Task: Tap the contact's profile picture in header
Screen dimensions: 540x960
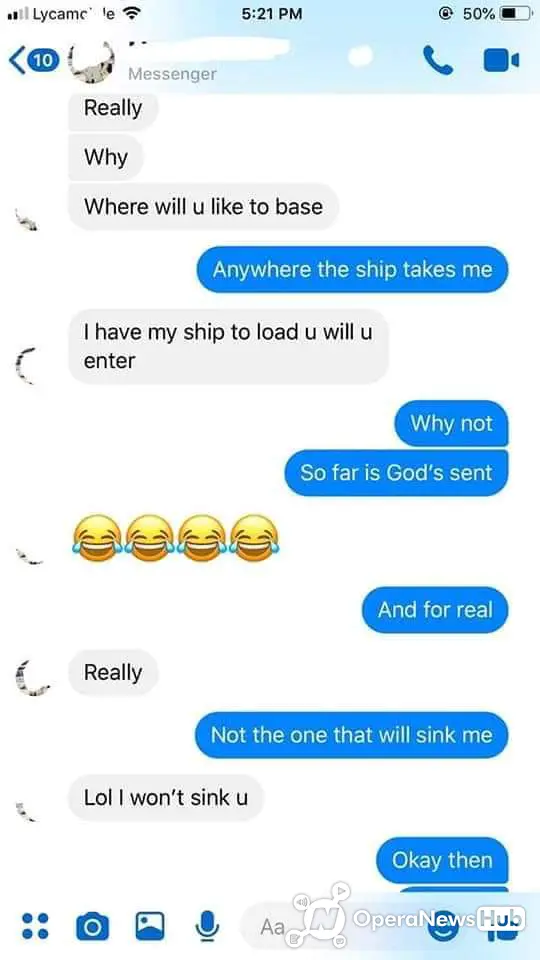Action: [x=91, y=62]
